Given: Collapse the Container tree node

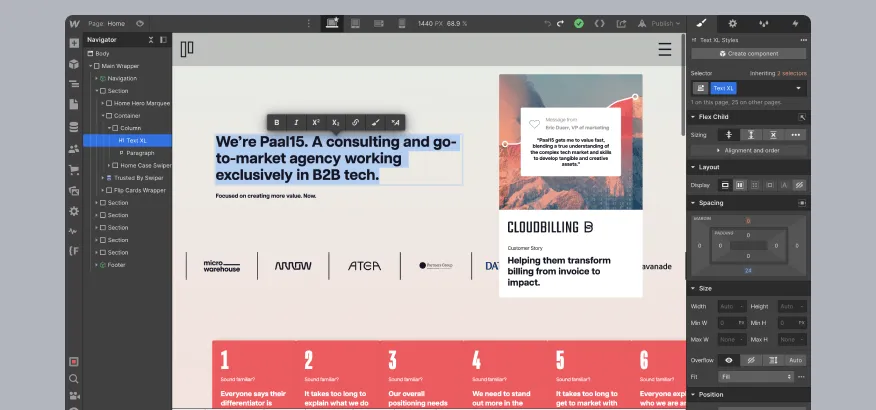Looking at the screenshot, I should click(x=103, y=116).
